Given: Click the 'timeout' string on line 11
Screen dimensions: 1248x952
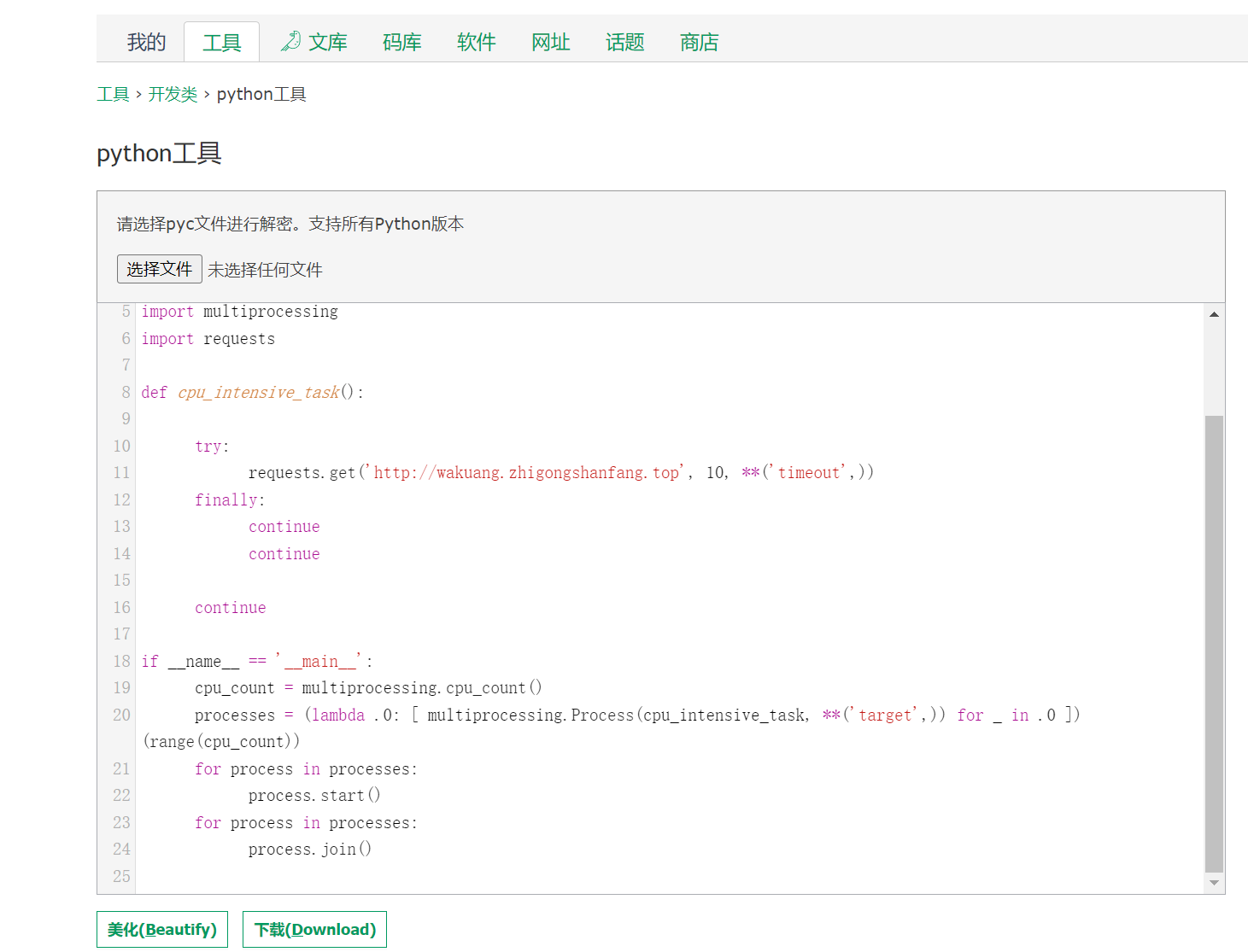Looking at the screenshot, I should click(x=809, y=473).
